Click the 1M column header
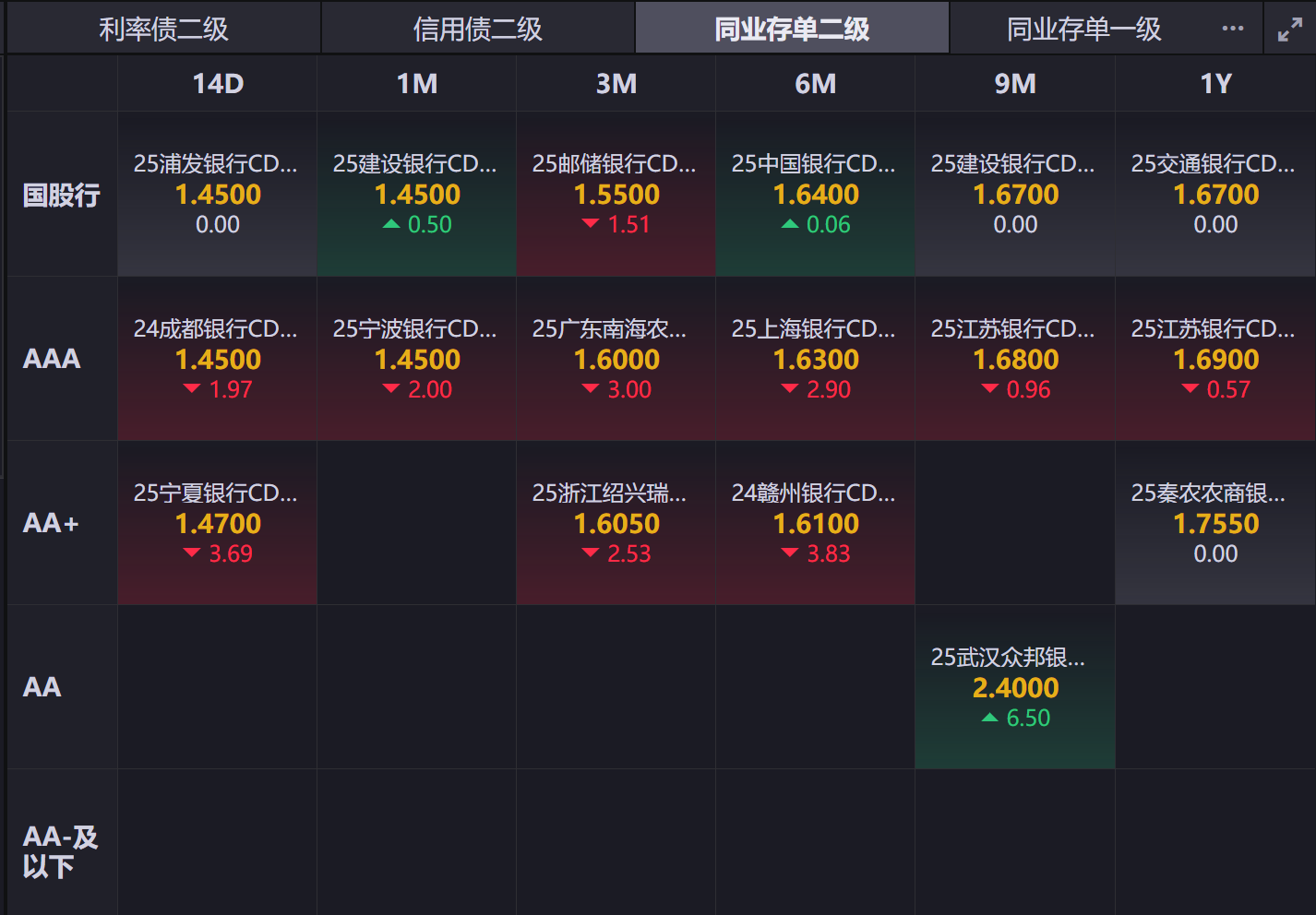This screenshot has height=915, width=1316. pyautogui.click(x=417, y=84)
